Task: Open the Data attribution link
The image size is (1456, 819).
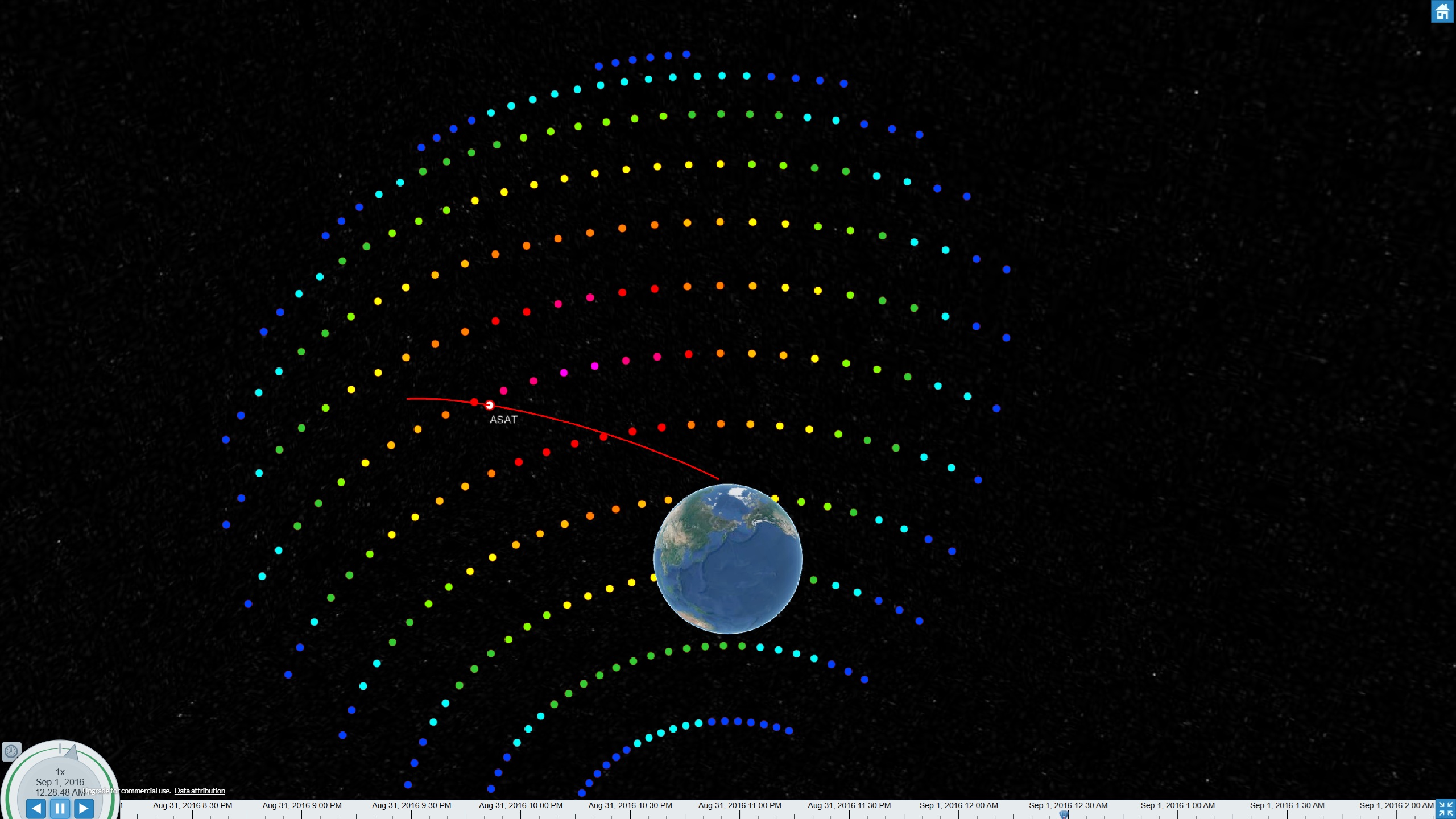Action: click(200, 791)
